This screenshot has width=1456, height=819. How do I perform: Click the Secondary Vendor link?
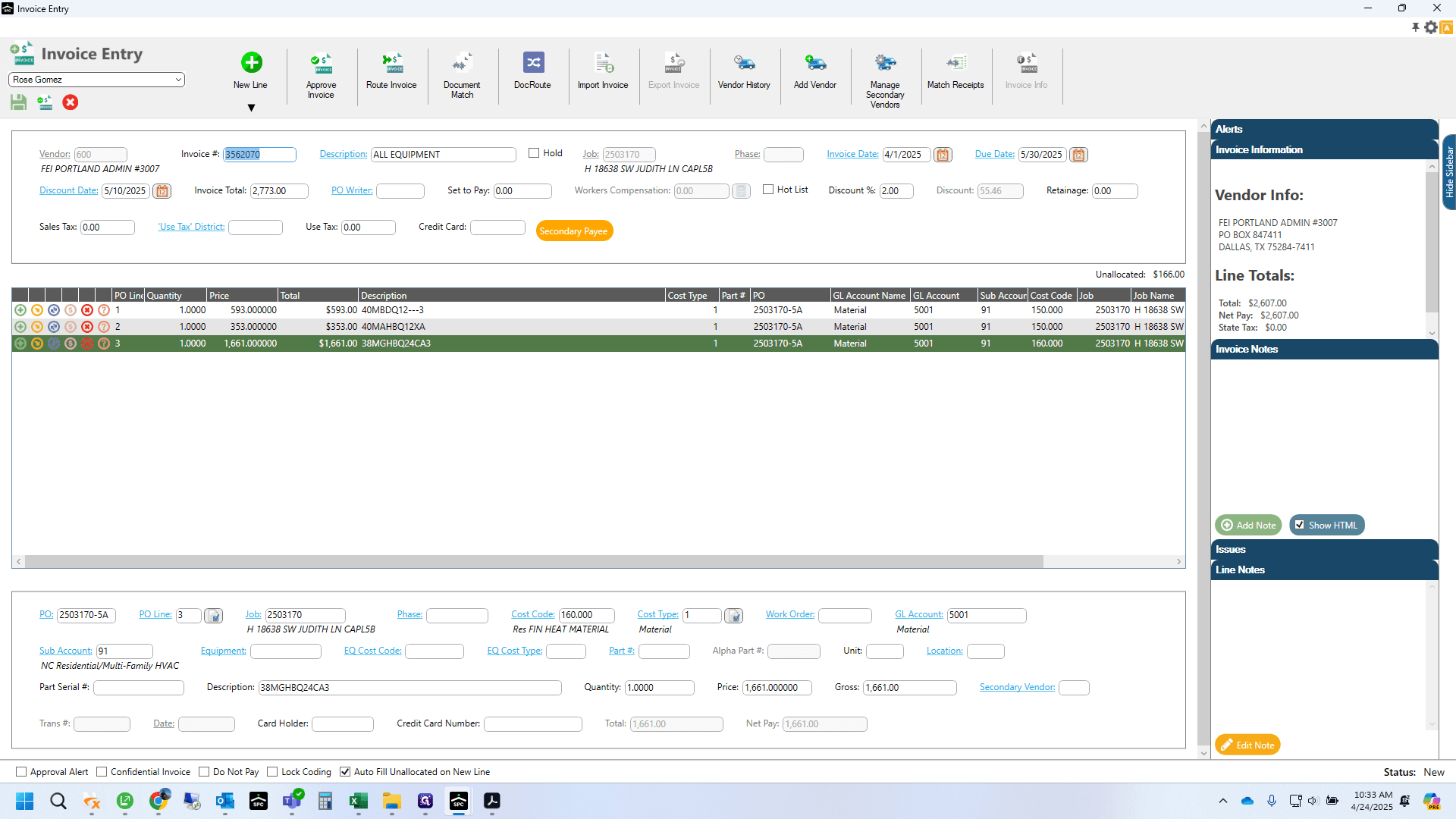coord(1017,687)
